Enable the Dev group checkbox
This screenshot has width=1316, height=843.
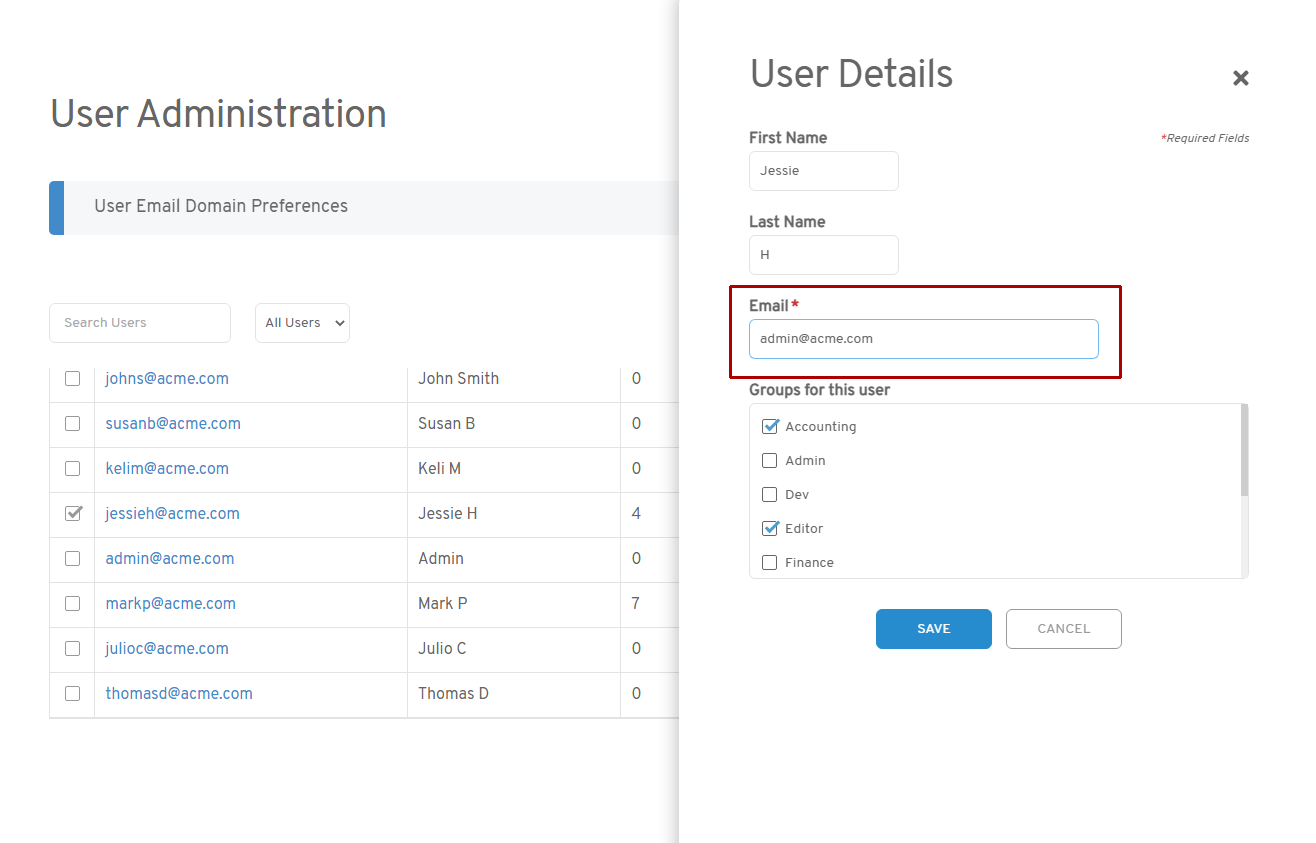pos(770,495)
